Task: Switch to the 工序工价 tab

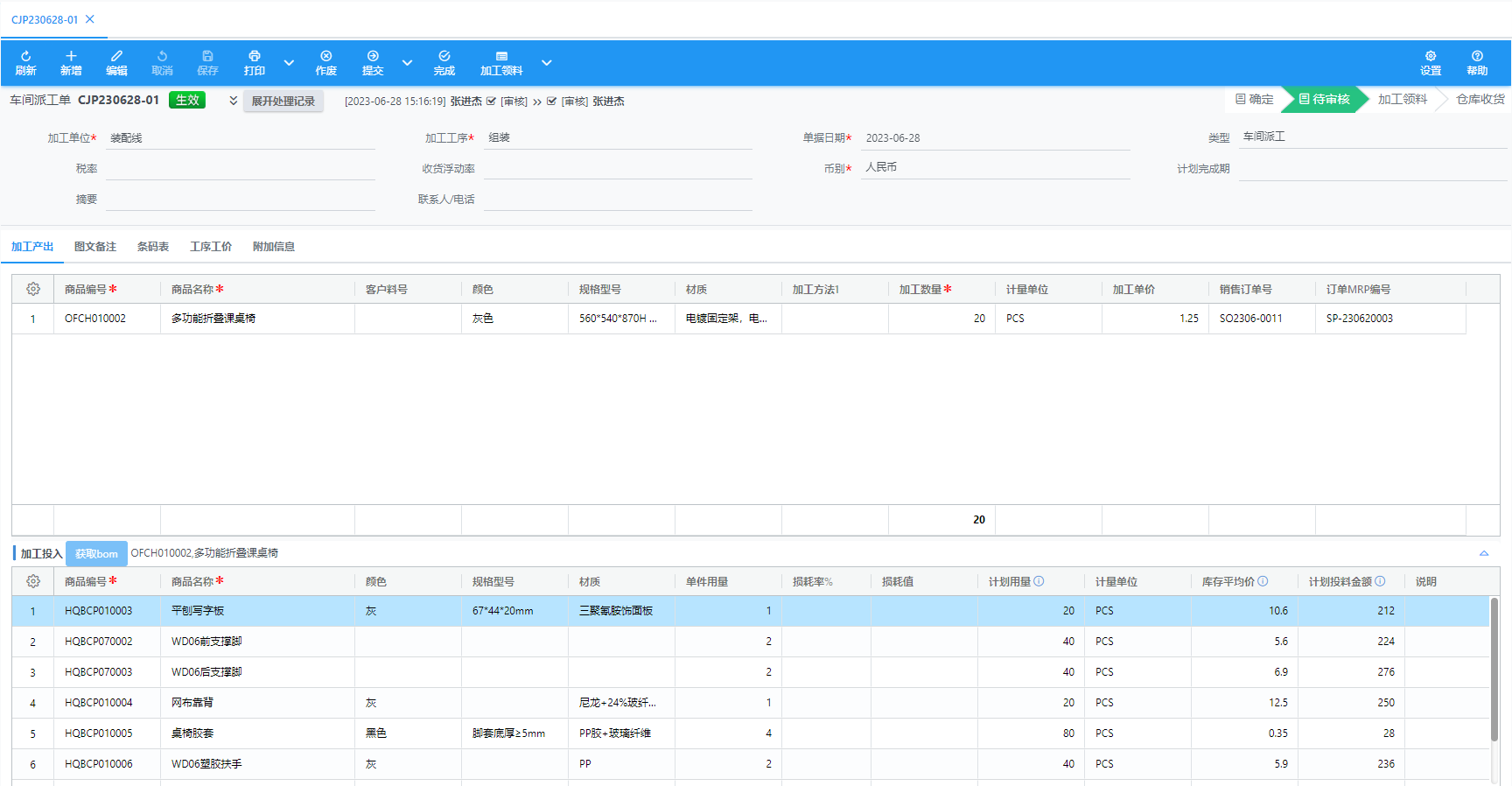Action: [211, 247]
